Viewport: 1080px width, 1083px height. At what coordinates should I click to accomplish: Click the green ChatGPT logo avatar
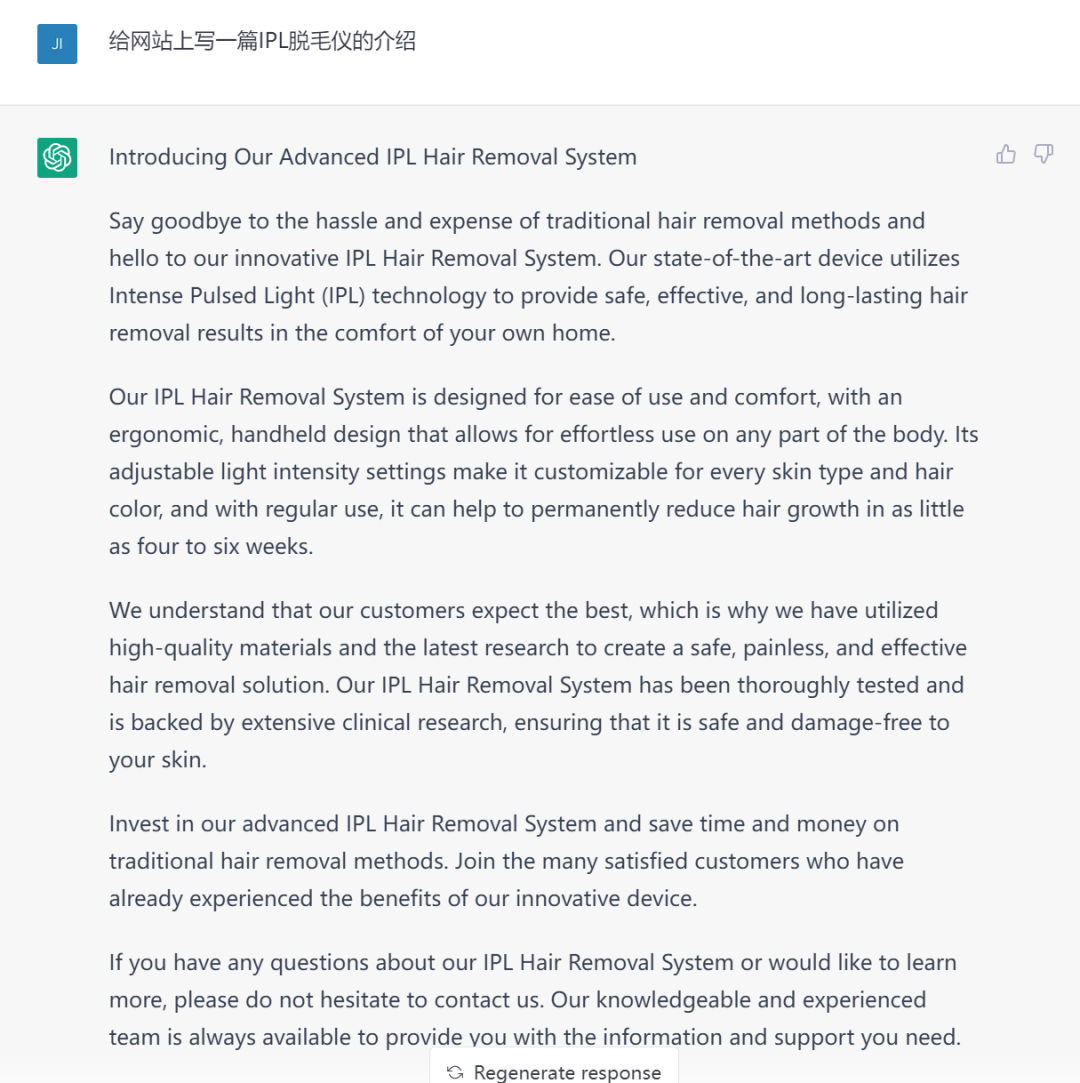57,158
